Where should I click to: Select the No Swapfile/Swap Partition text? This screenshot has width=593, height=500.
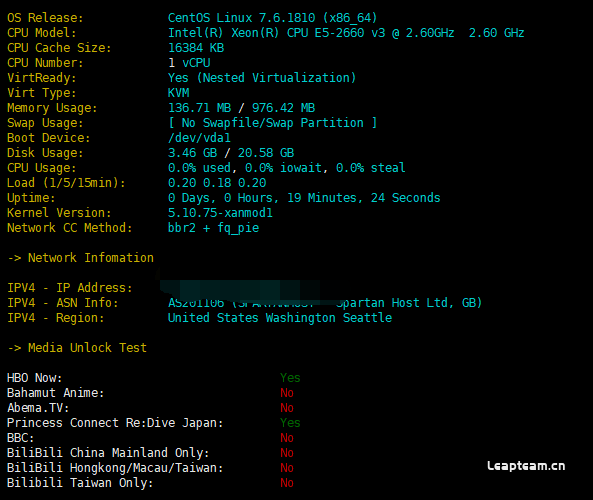pos(272,123)
